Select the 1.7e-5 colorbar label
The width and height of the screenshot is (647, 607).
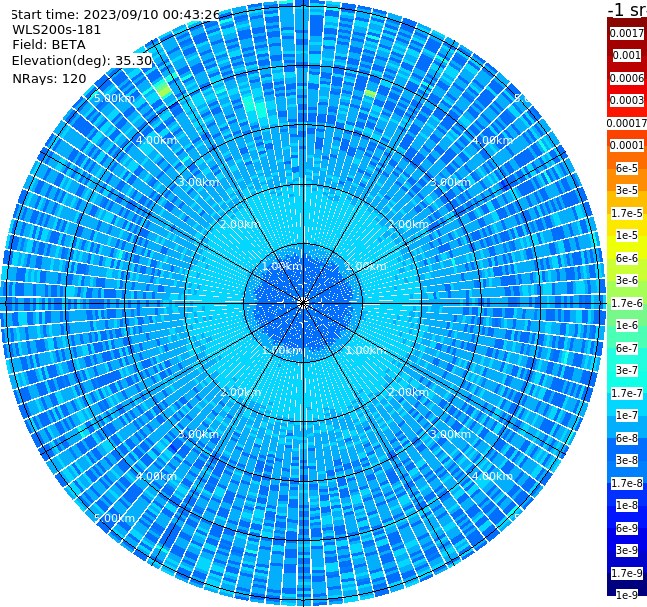point(627,213)
